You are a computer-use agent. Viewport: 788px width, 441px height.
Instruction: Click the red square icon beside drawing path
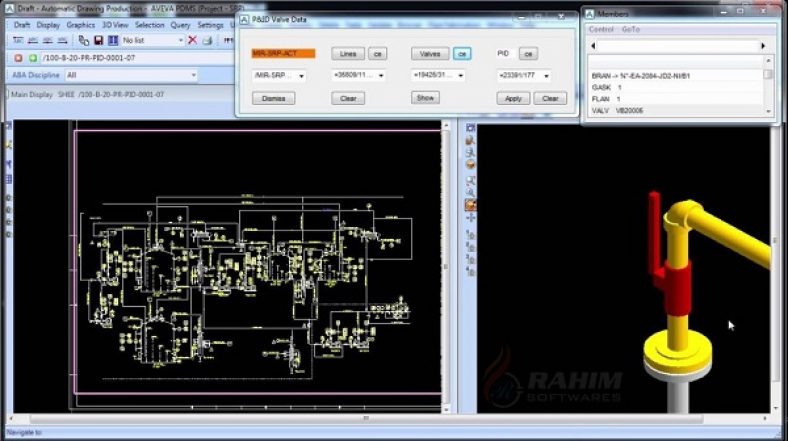(18, 58)
